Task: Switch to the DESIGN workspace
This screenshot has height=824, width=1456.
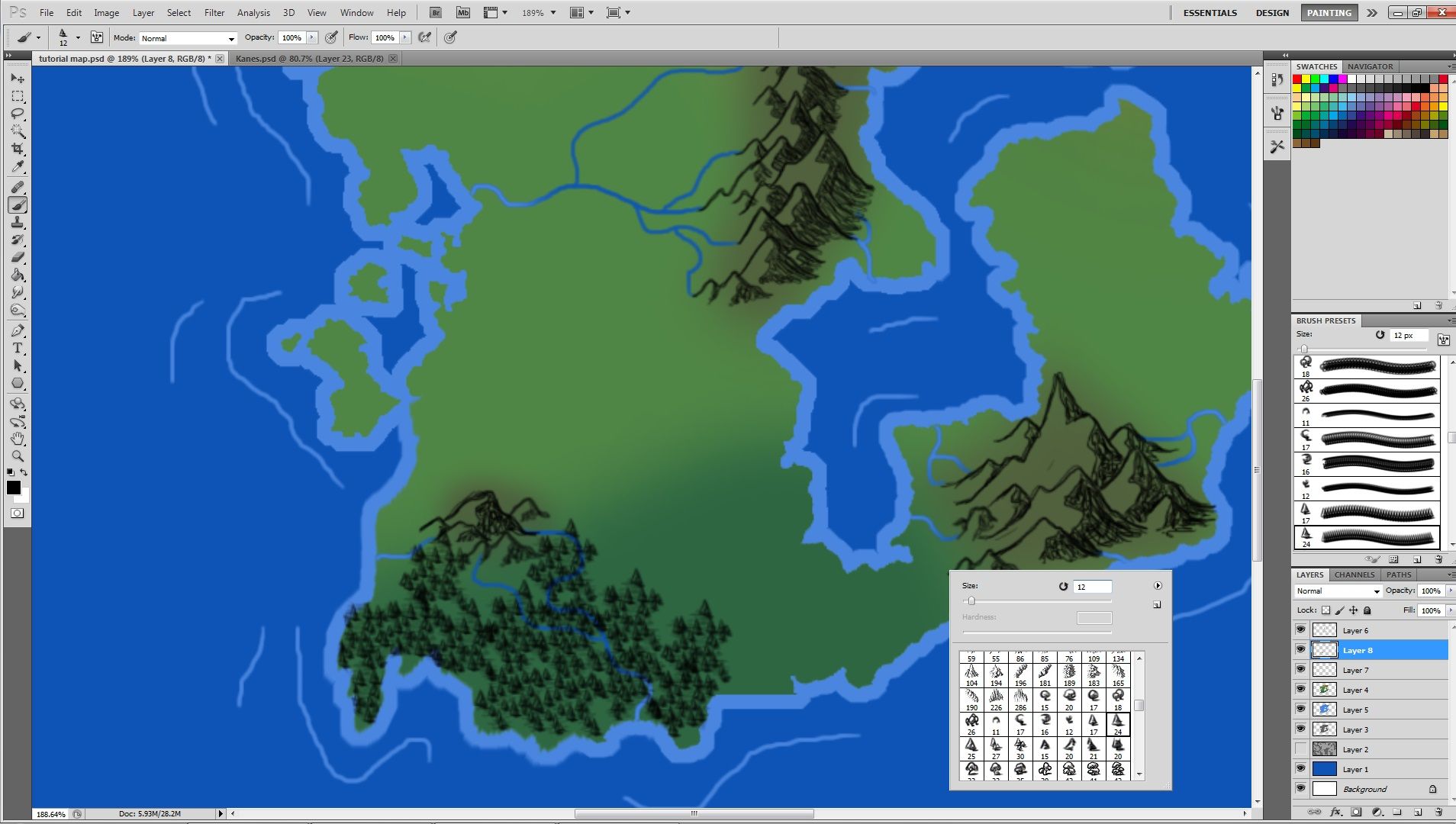Action: (1271, 12)
